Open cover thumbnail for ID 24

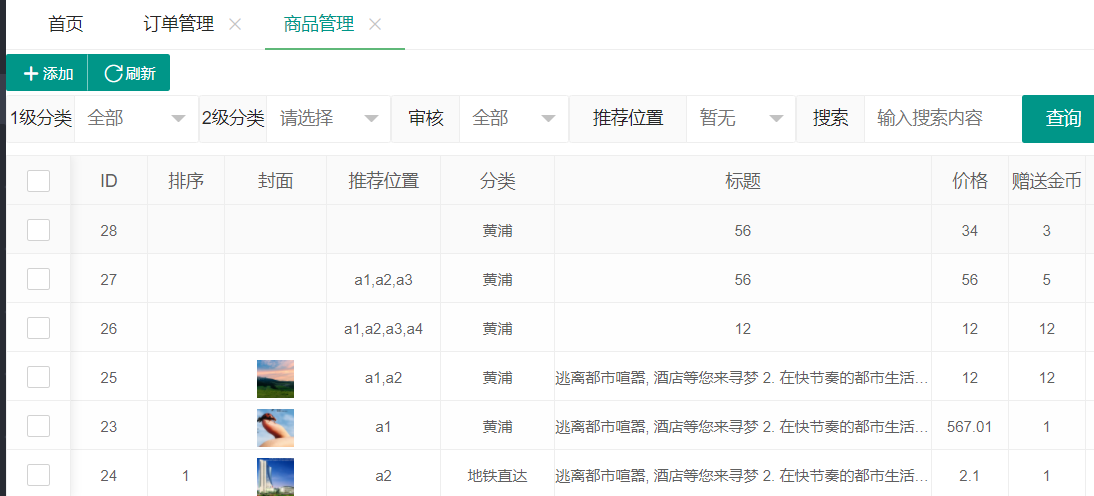[275, 476]
